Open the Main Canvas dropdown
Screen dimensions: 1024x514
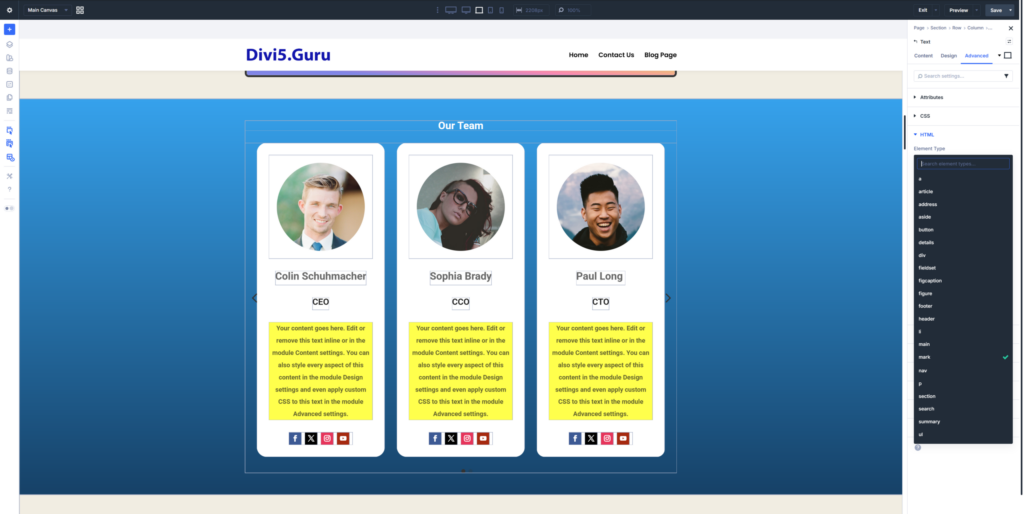(x=46, y=10)
